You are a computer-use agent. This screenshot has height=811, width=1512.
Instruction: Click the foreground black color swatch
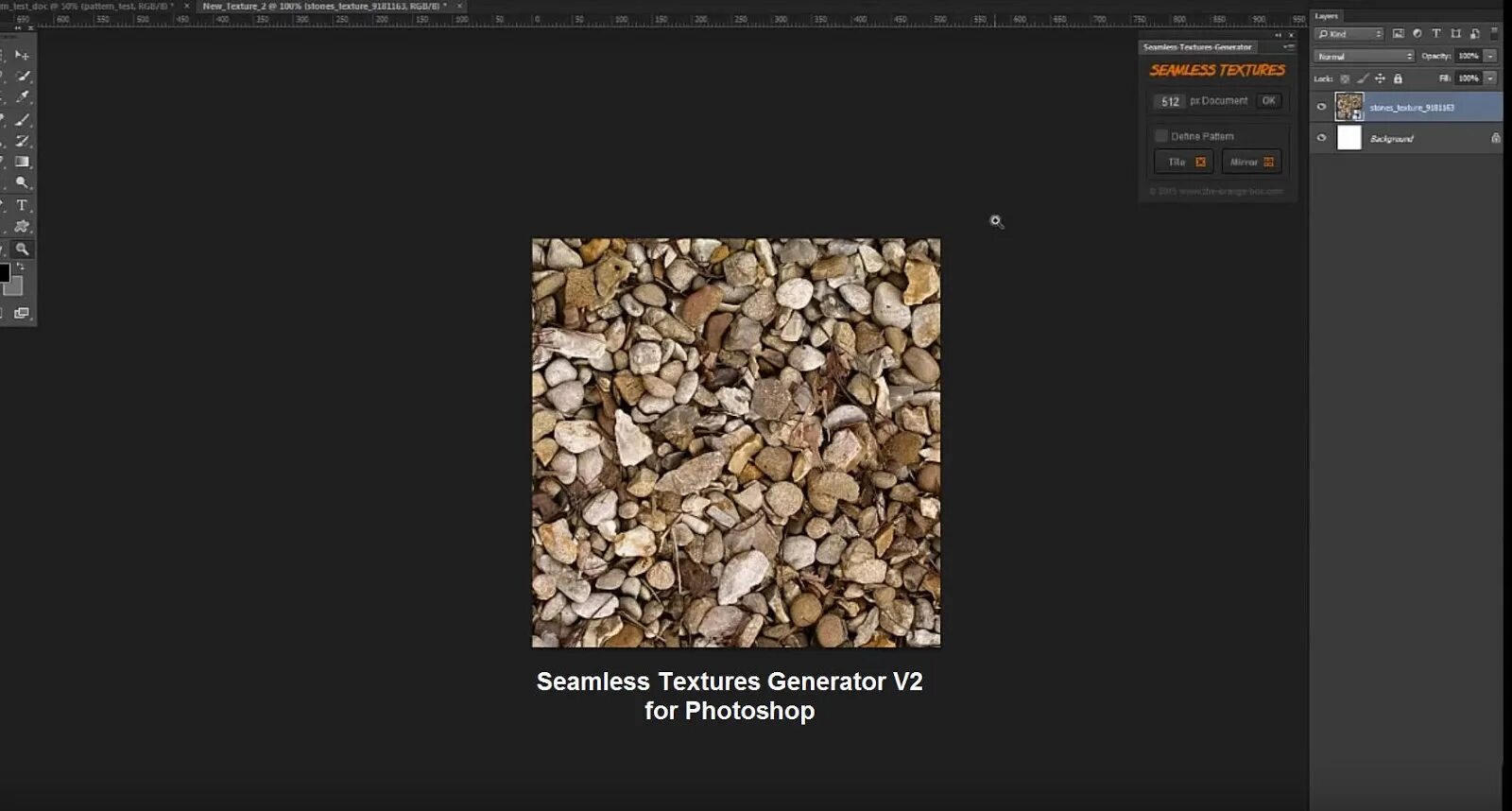click(4, 273)
